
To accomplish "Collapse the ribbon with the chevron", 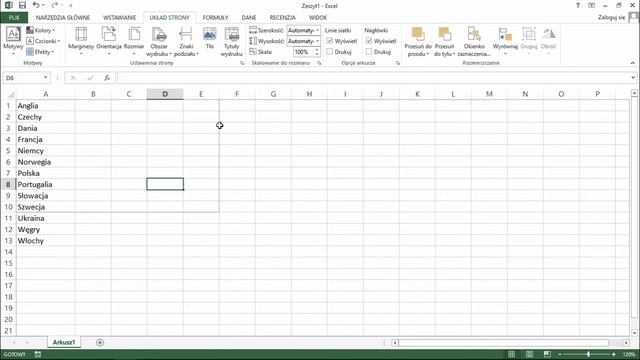I will point(633,63).
